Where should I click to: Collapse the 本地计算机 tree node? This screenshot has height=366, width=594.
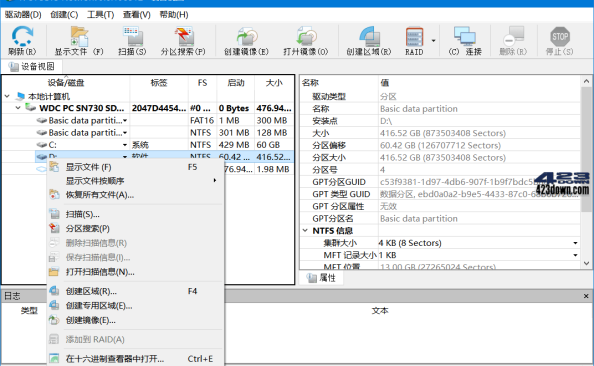coord(7,96)
